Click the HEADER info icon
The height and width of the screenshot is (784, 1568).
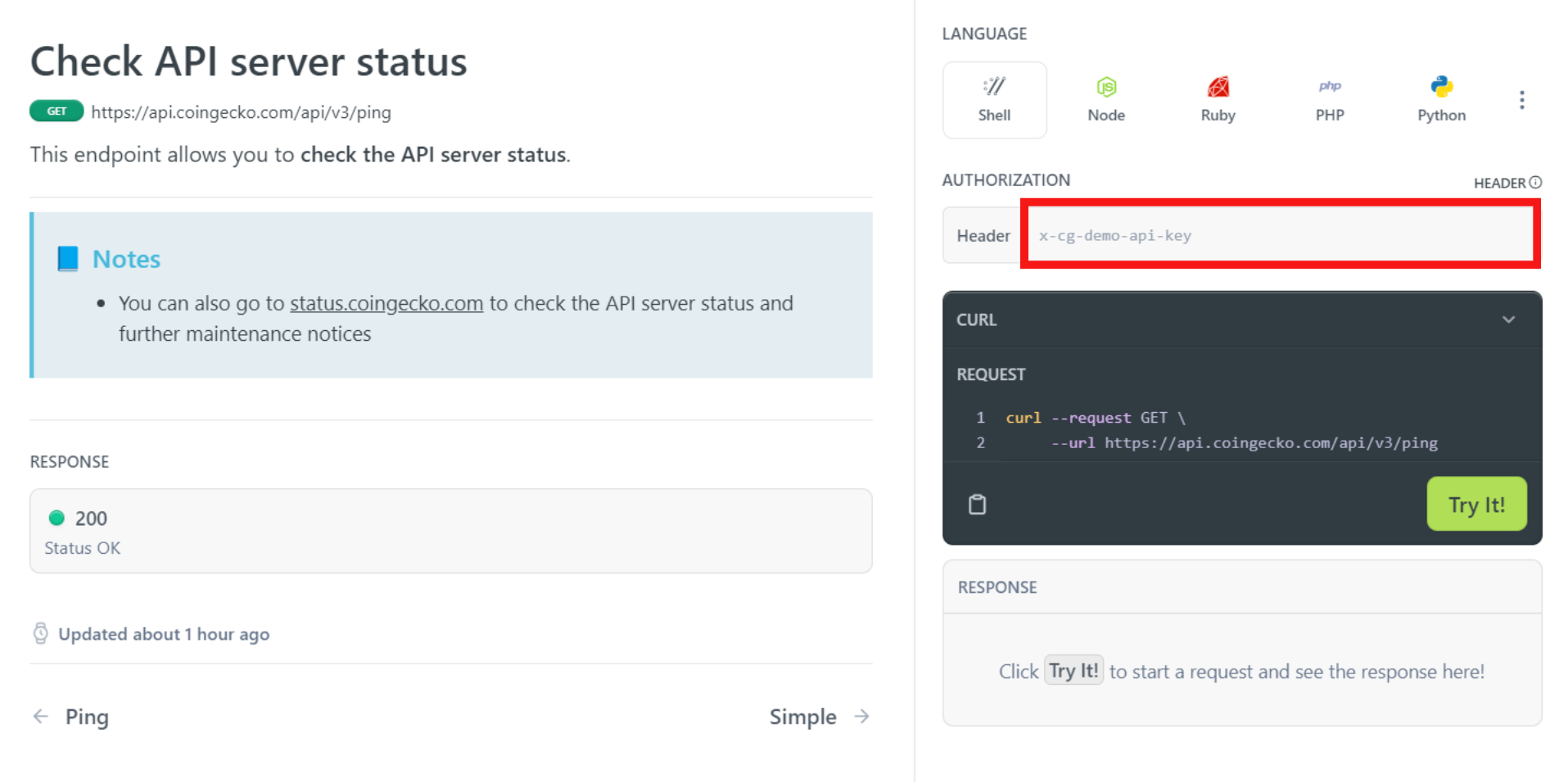coord(1535,183)
